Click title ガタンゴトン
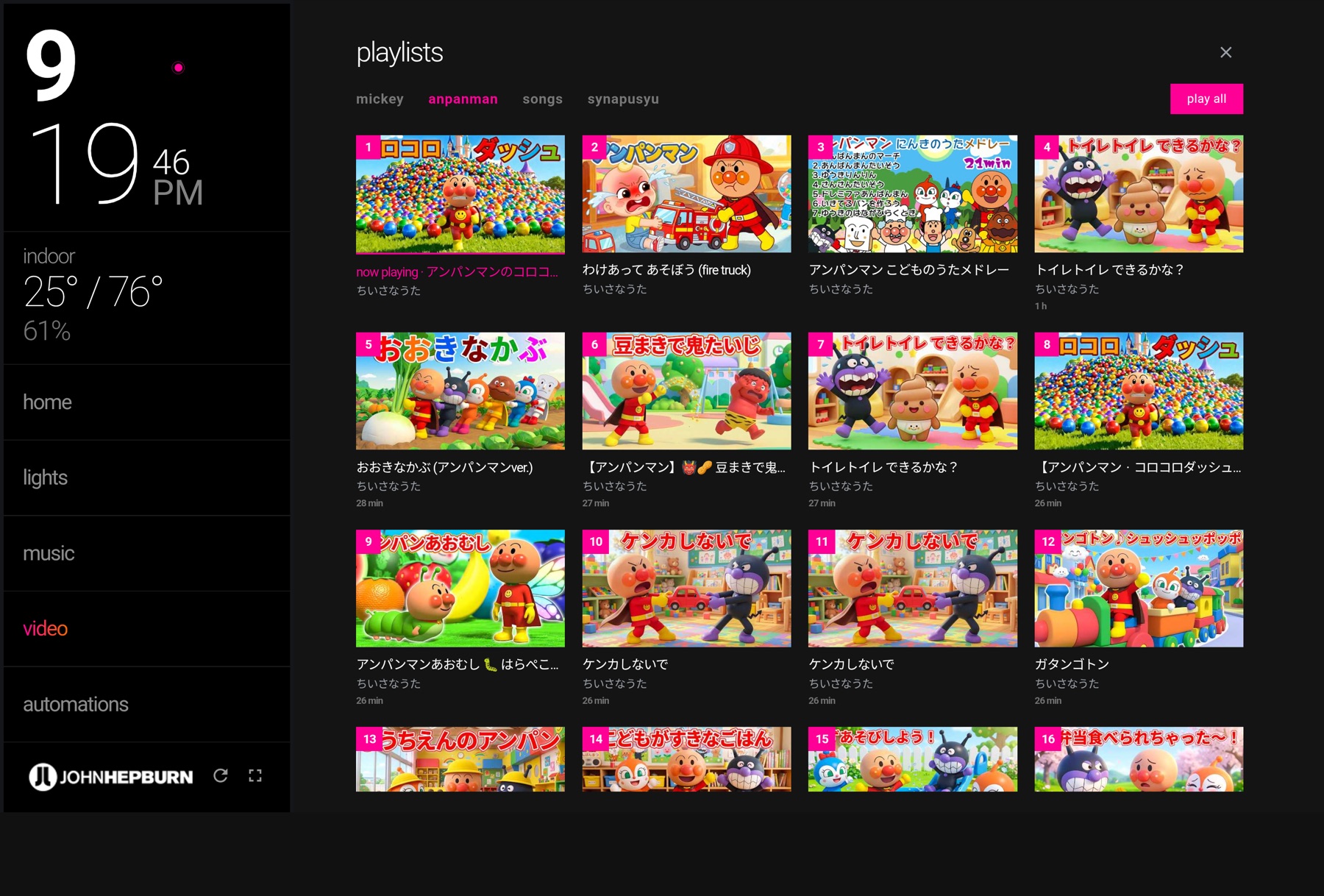The height and width of the screenshot is (896, 1324). click(1072, 664)
